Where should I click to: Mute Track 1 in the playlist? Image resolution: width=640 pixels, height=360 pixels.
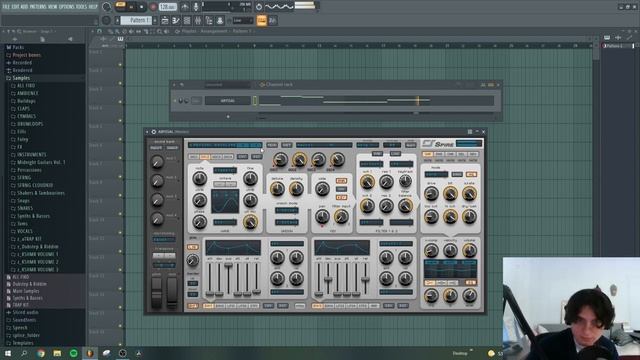[120, 64]
